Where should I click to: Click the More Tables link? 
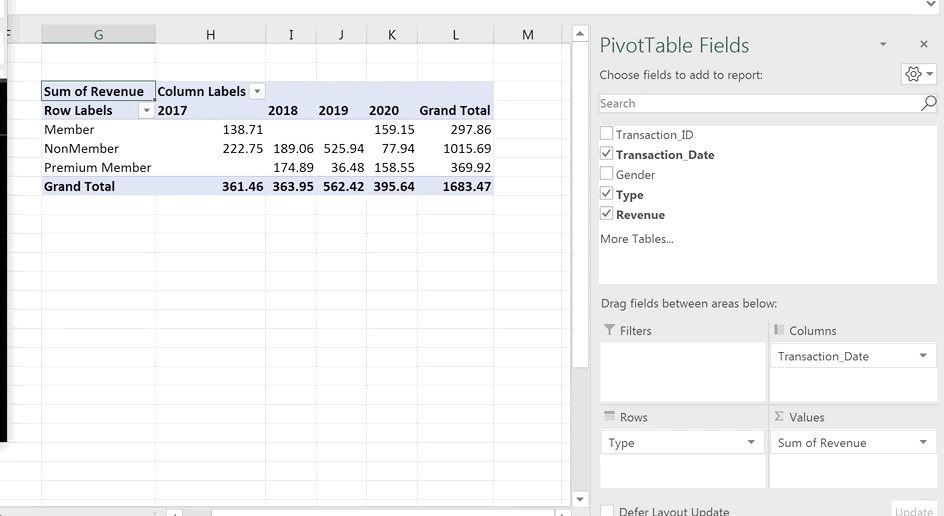[x=636, y=239]
